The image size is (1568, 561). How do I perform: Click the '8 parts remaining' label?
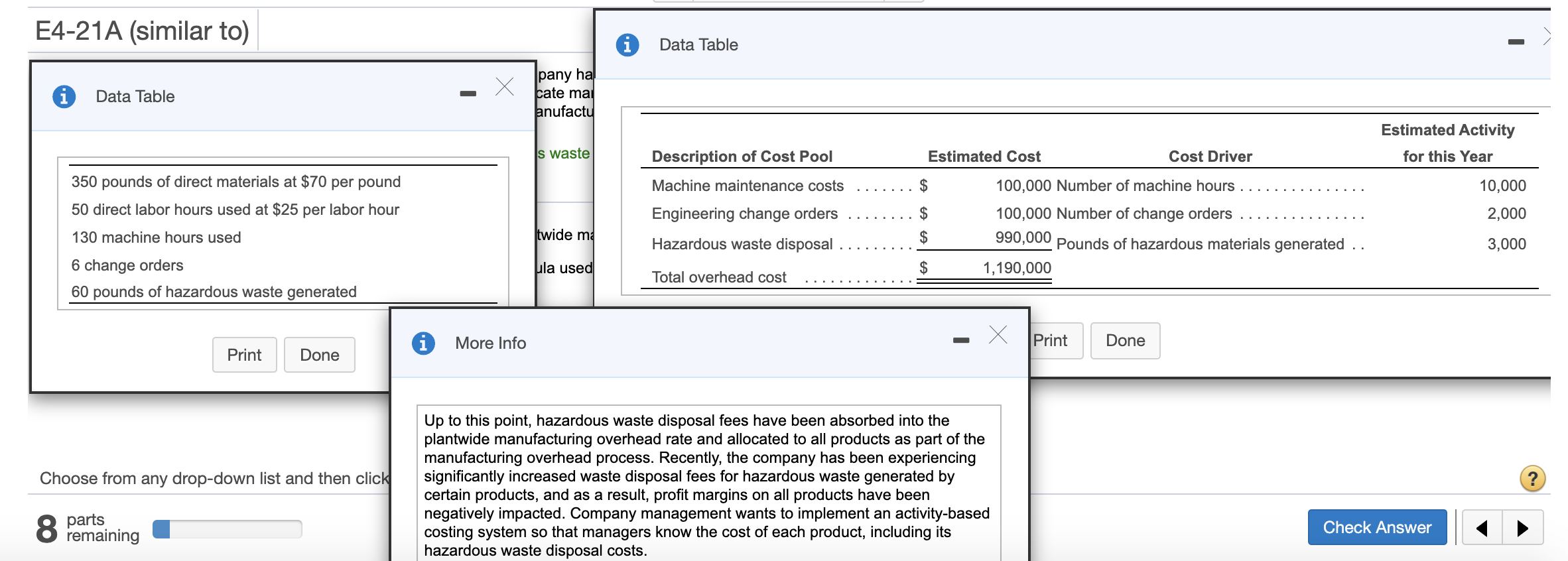(x=88, y=528)
